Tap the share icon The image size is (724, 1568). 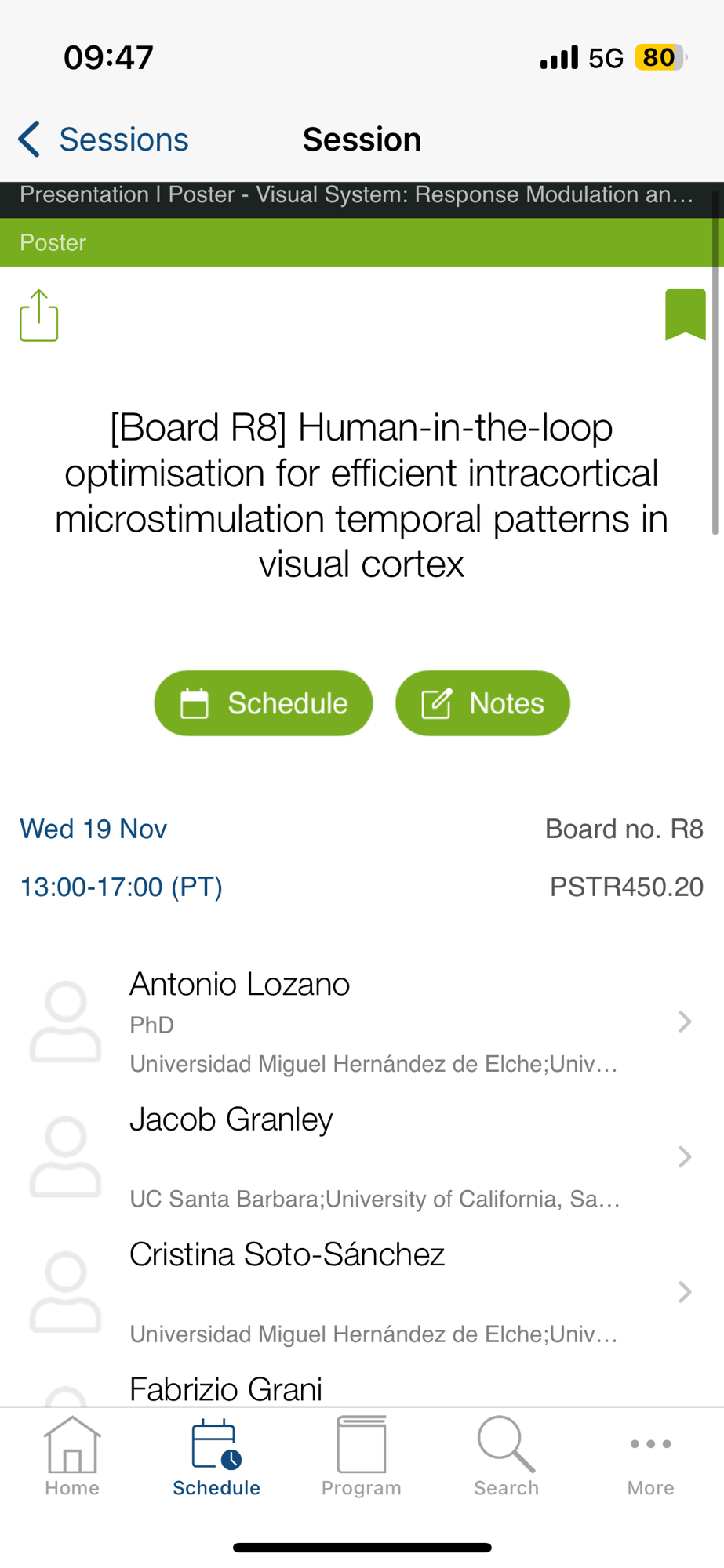click(x=39, y=315)
